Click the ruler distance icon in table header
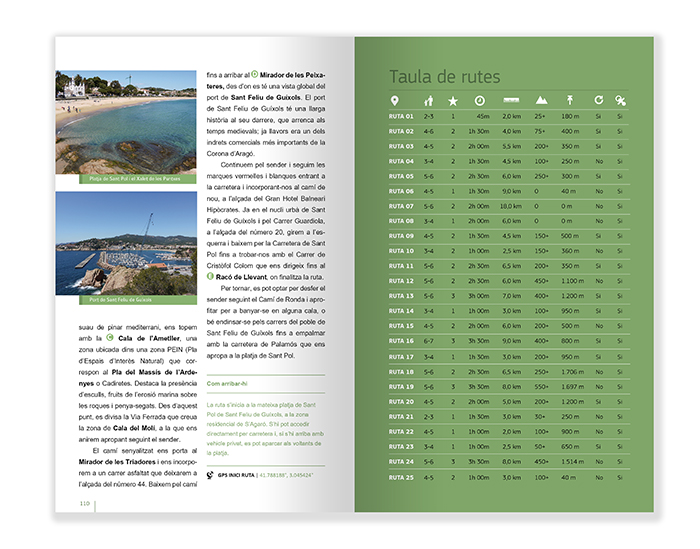The image size is (700, 549). (x=511, y=100)
